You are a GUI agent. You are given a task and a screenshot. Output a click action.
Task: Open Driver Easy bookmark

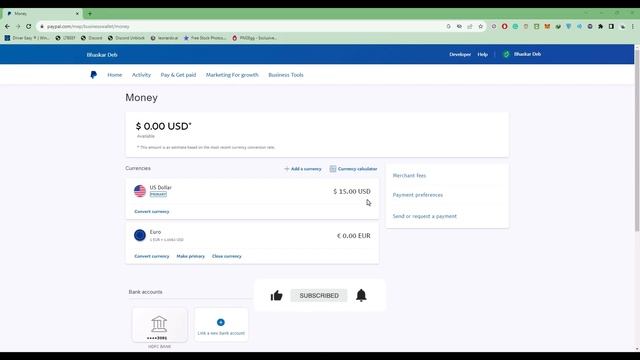coord(27,38)
